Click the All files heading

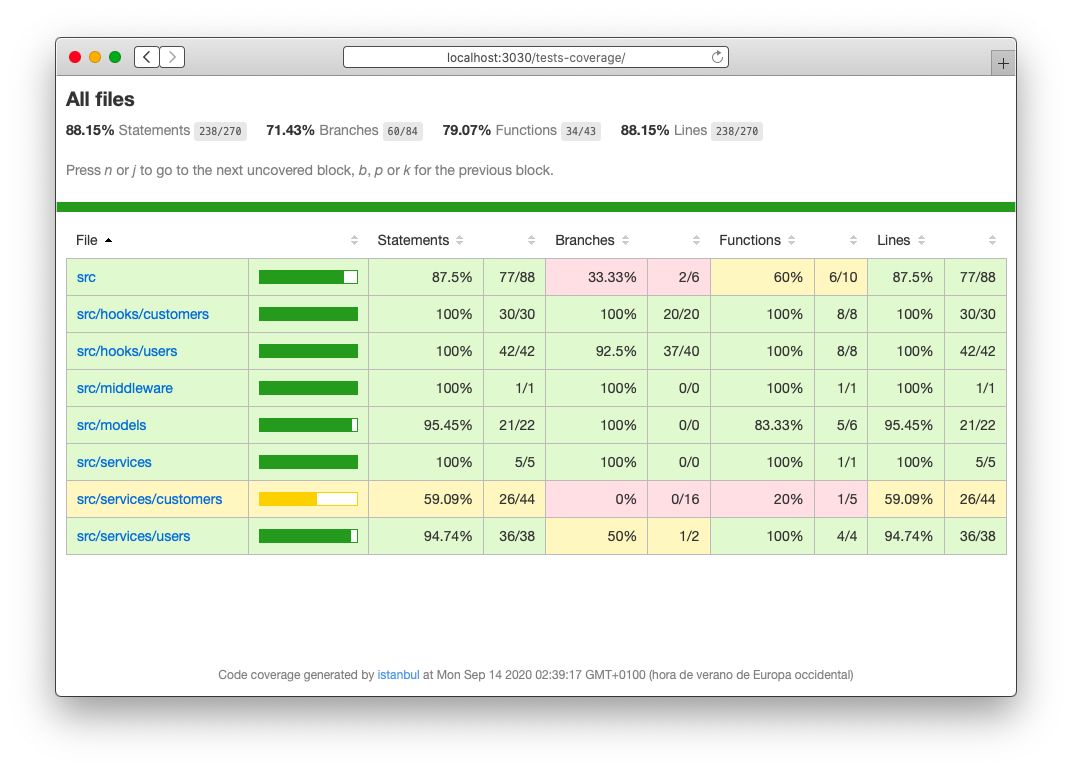pyautogui.click(x=100, y=99)
